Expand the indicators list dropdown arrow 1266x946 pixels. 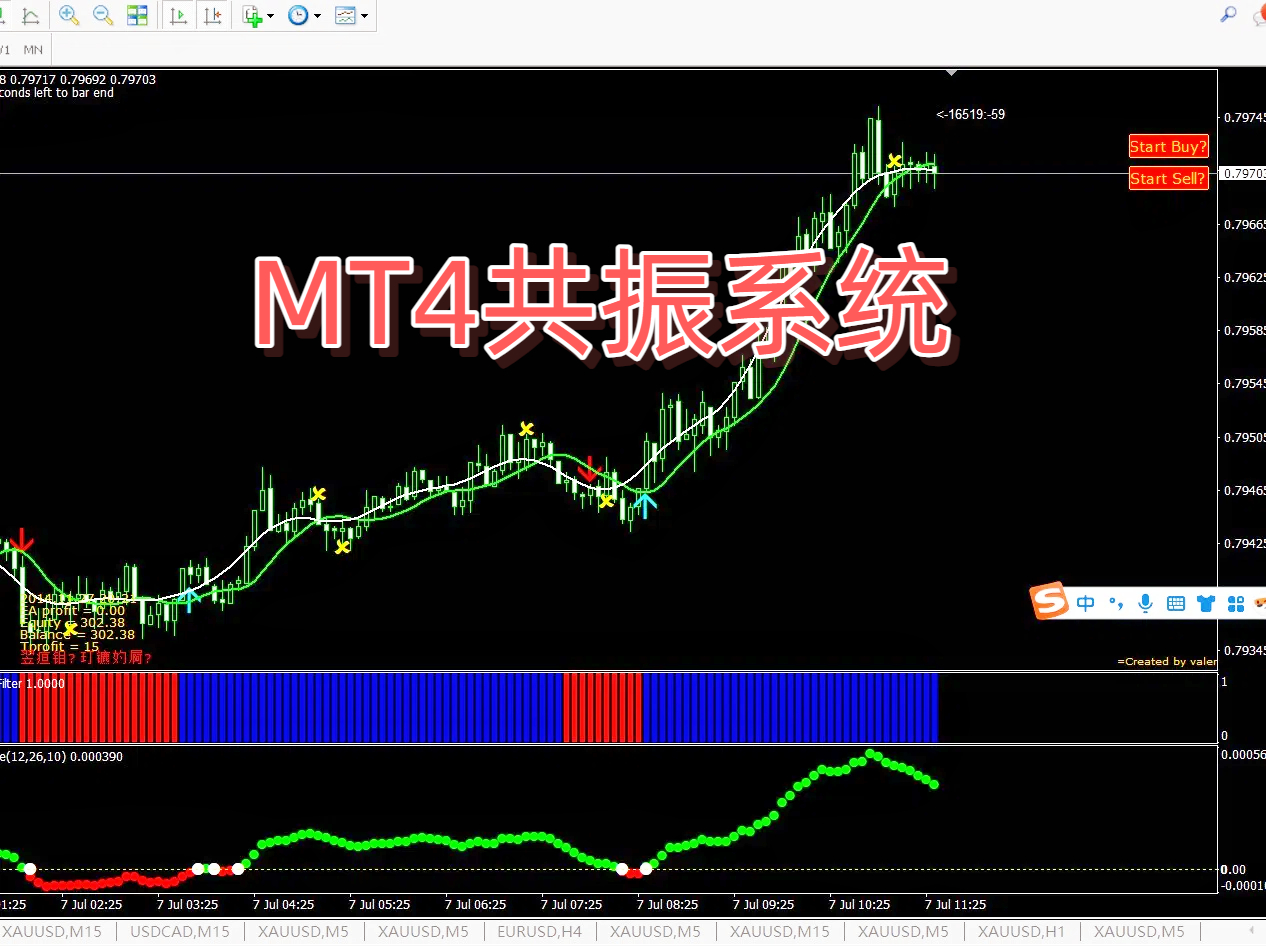[271, 16]
